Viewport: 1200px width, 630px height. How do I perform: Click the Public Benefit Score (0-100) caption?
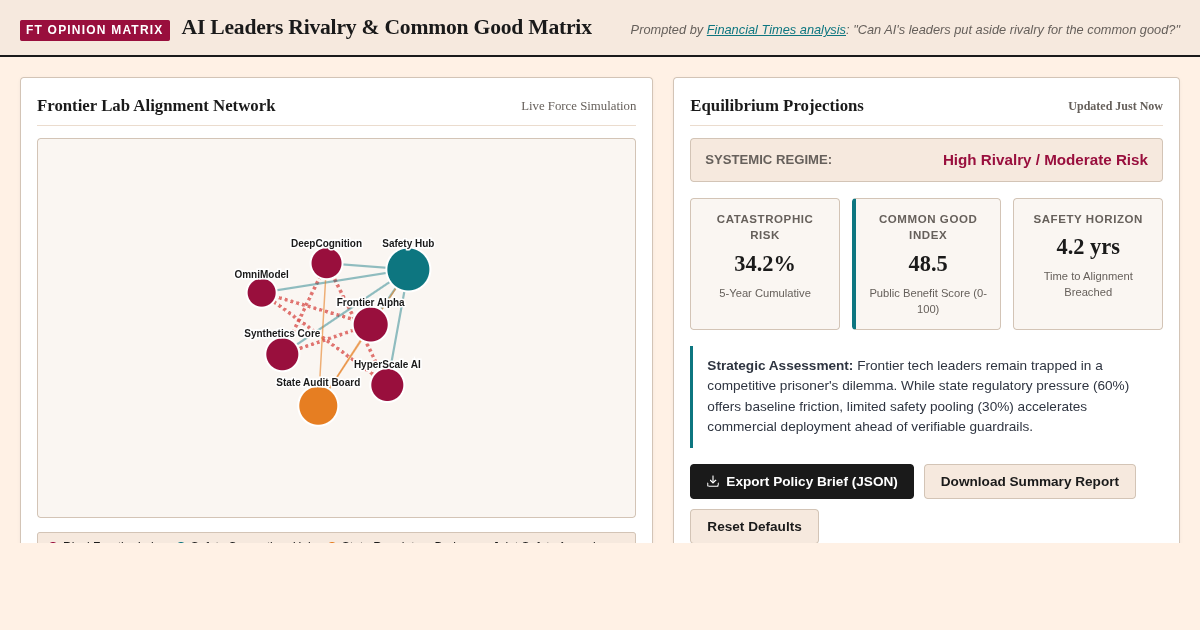(928, 301)
